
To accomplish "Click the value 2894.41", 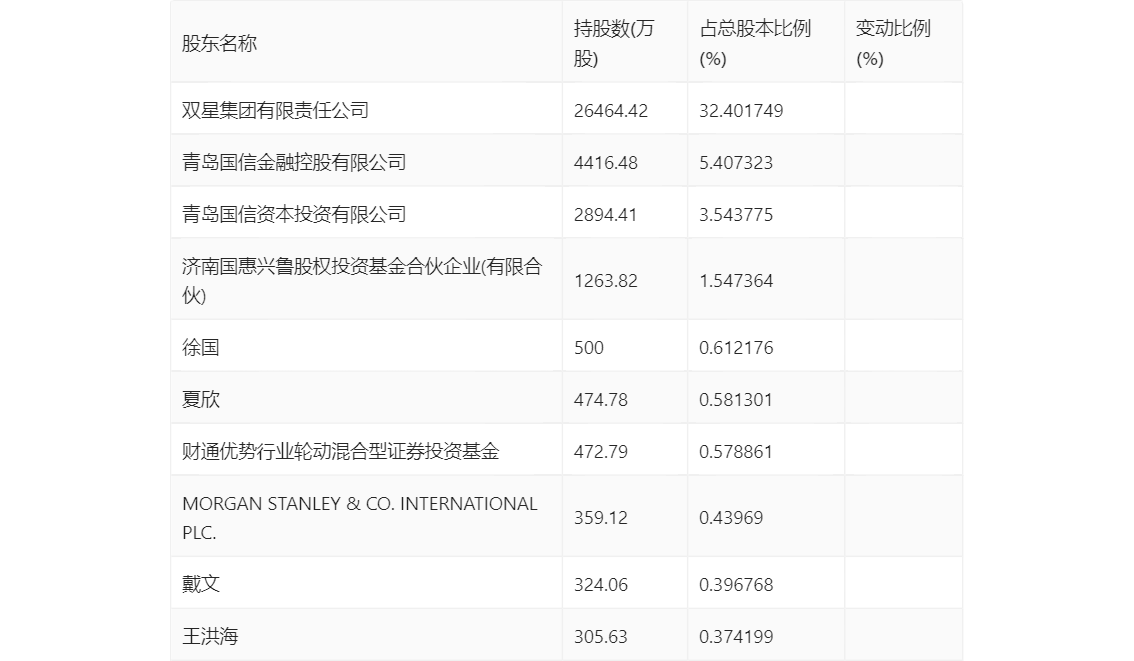I will [x=605, y=215].
